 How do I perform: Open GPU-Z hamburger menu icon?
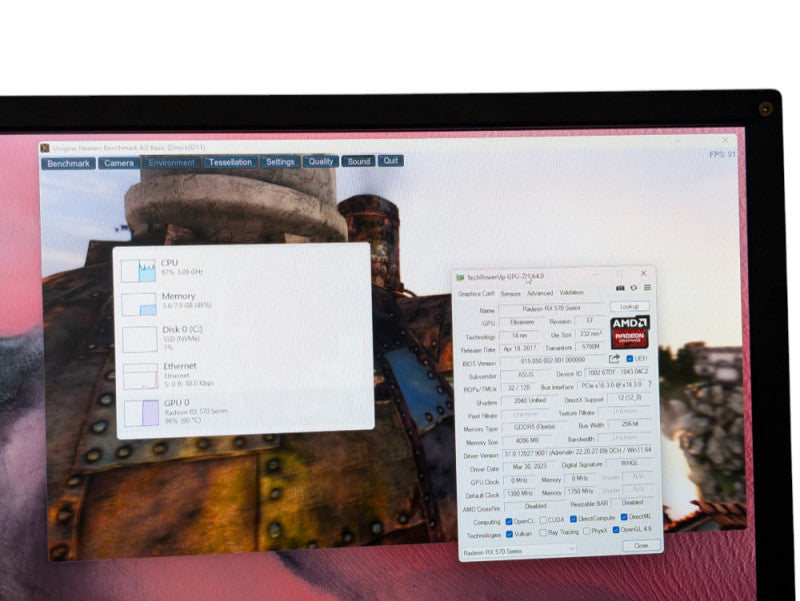(647, 288)
